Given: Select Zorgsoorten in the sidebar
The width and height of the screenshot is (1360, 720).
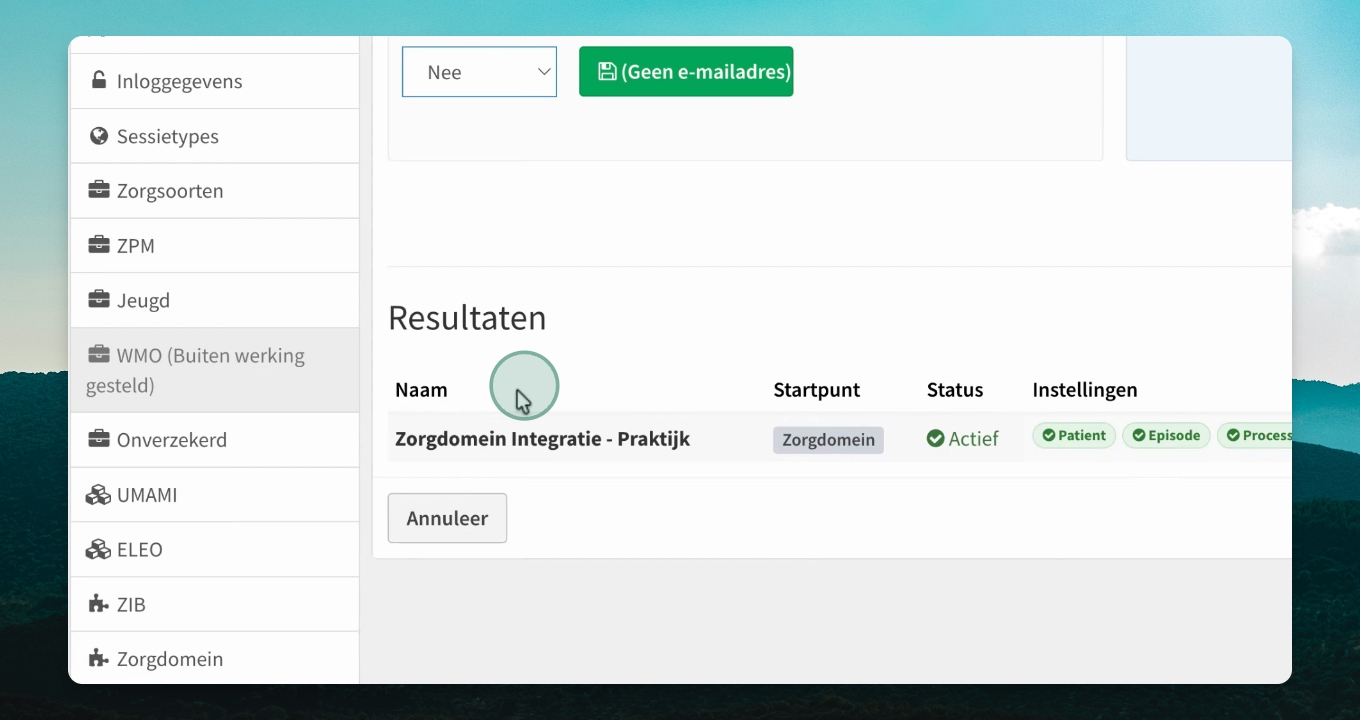Looking at the screenshot, I should pos(214,191).
